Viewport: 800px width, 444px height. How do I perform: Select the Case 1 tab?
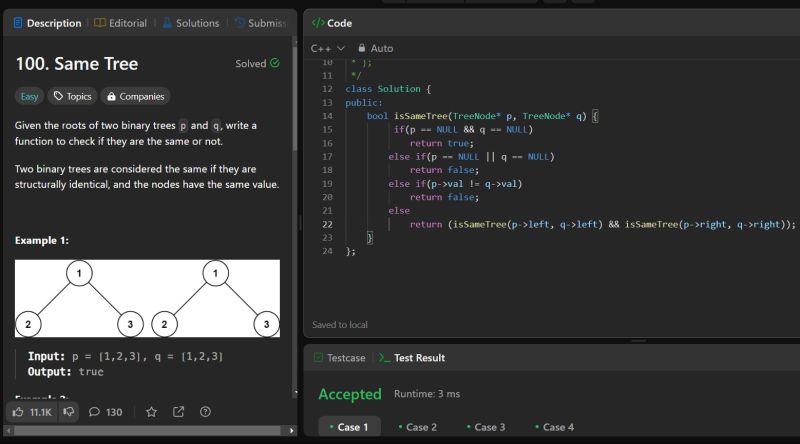(349, 427)
